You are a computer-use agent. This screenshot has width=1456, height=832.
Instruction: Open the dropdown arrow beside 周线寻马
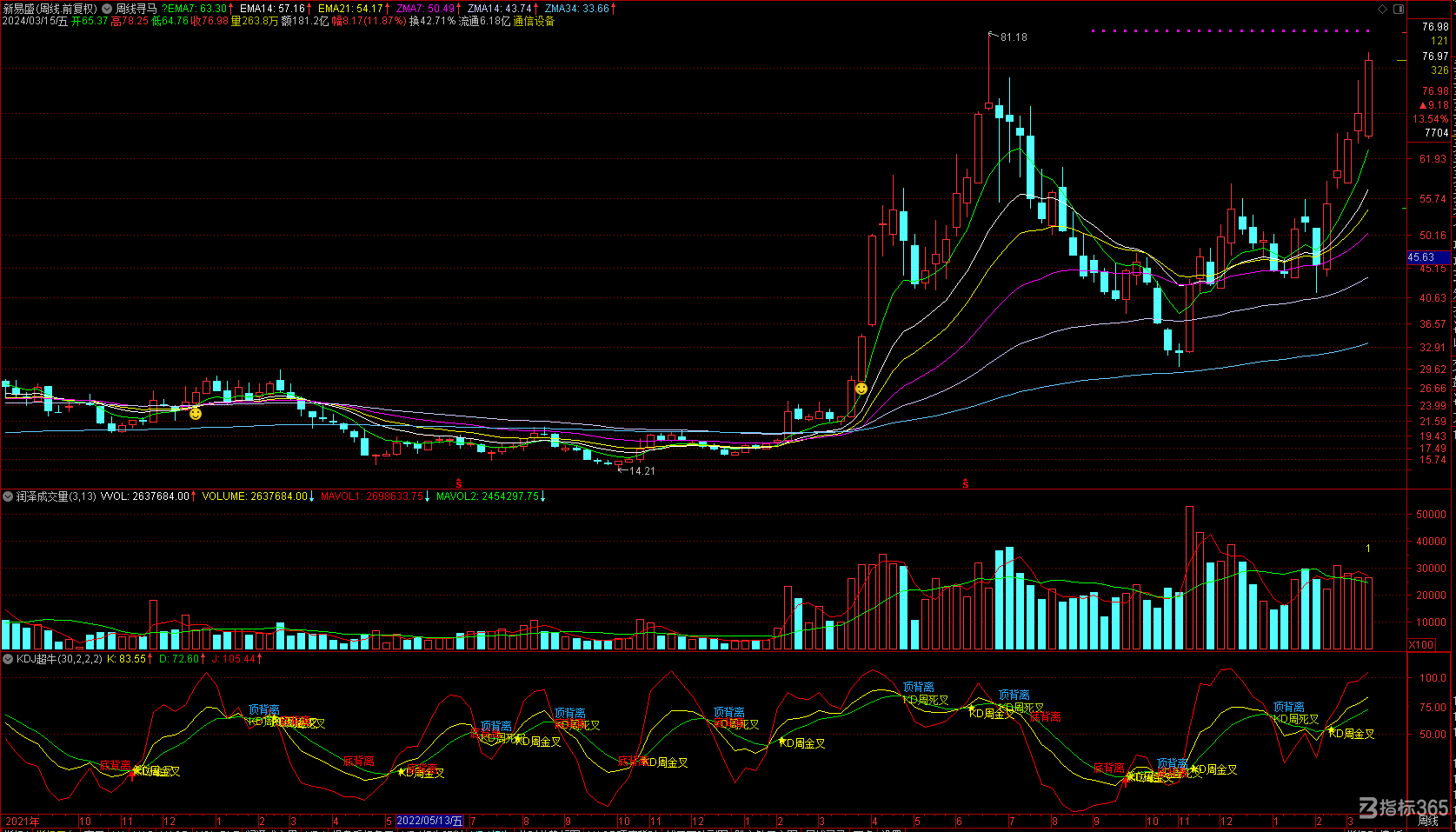(106, 9)
